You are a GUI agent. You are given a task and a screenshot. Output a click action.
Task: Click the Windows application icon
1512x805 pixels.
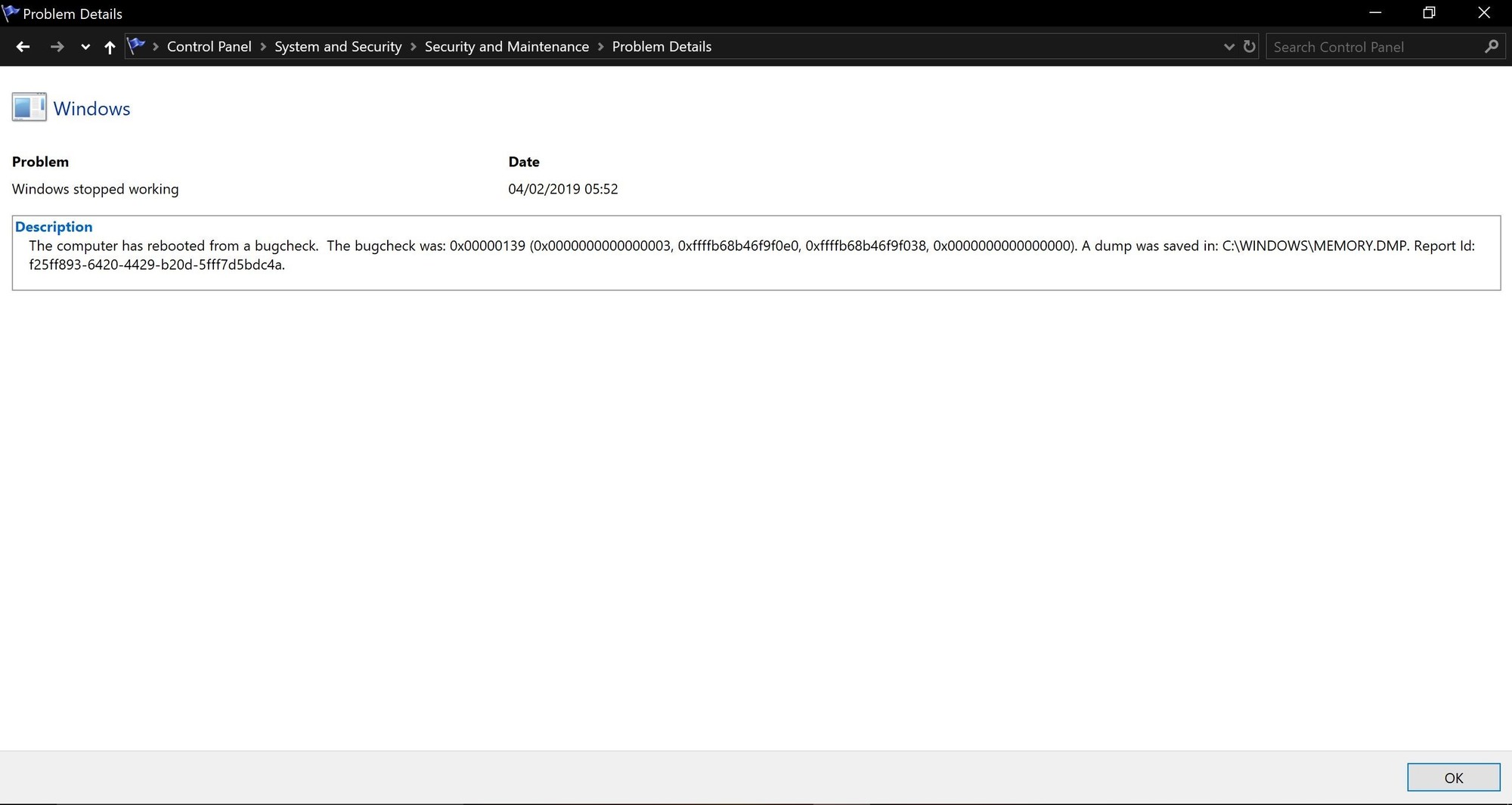coord(29,107)
